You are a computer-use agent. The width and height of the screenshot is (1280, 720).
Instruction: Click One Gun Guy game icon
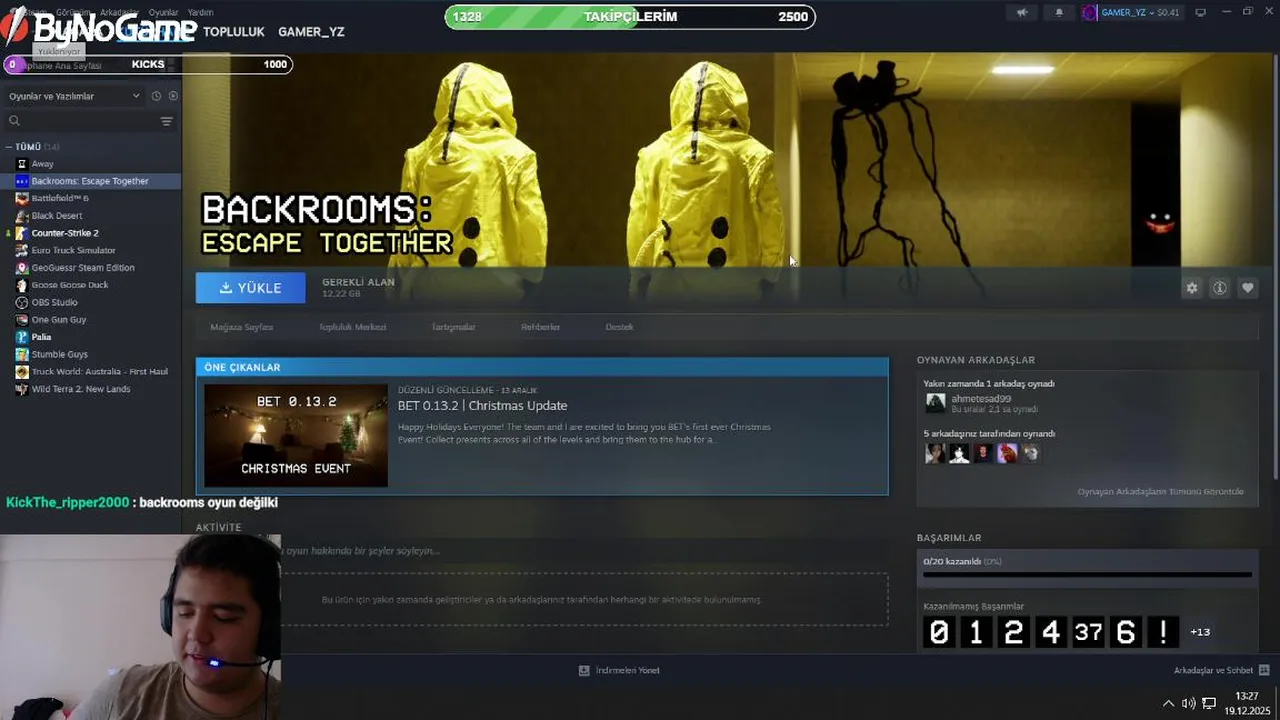[x=22, y=320]
